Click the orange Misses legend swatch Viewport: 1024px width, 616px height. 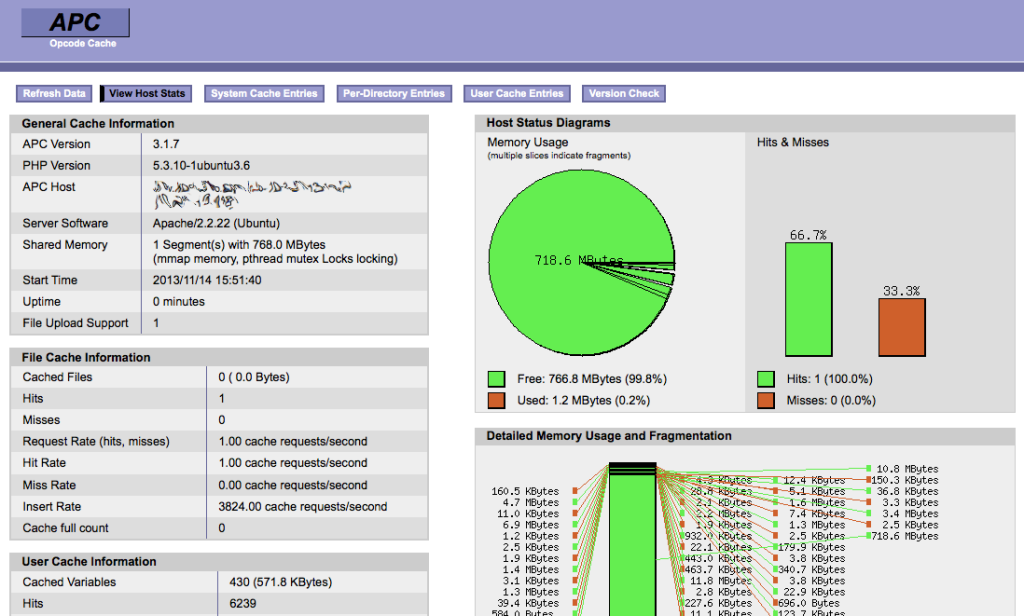click(x=765, y=400)
